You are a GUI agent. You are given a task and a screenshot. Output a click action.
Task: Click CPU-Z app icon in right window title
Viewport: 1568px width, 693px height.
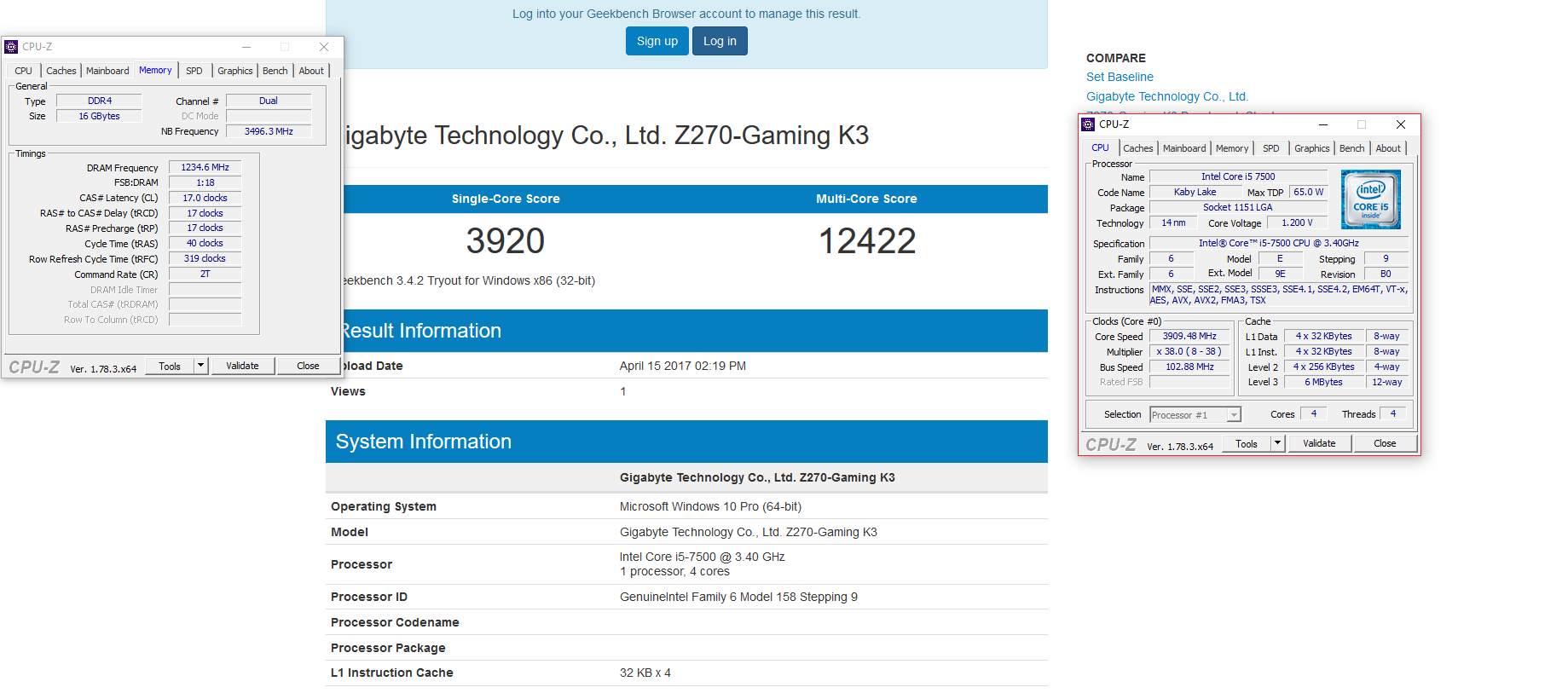[x=1088, y=124]
